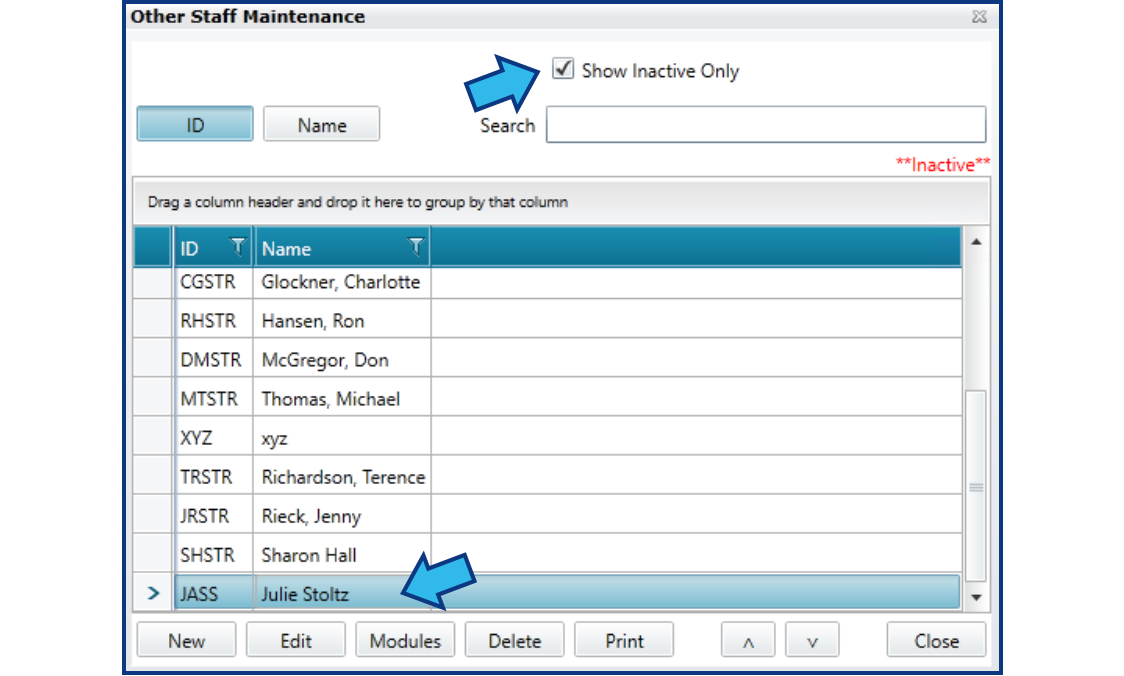Click the group-by column drop panel

click(561, 202)
